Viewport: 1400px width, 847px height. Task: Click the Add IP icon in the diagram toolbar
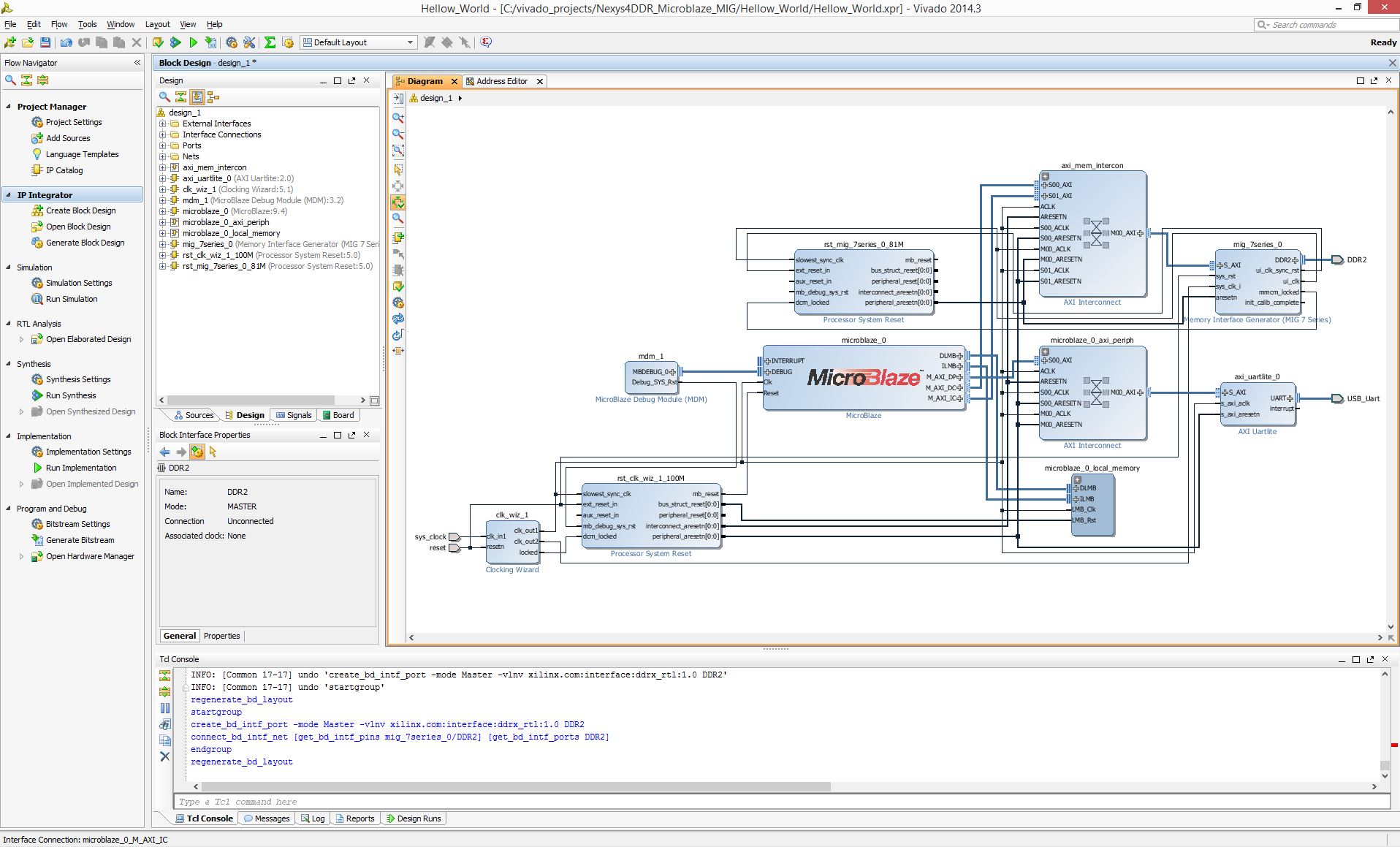click(398, 237)
